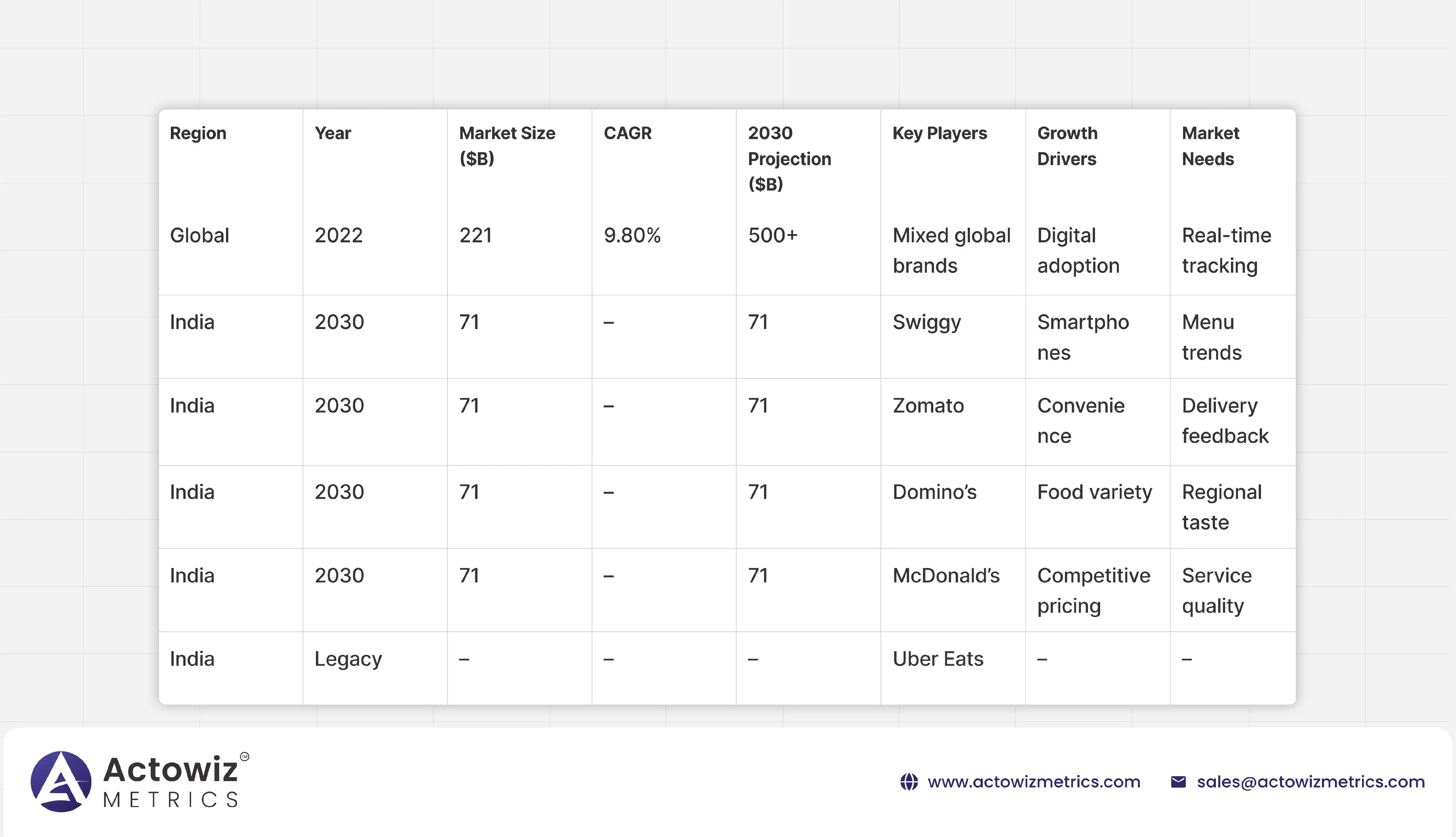Open the www.actowizmetrics.com link
1456x837 pixels.
pos(1034,782)
